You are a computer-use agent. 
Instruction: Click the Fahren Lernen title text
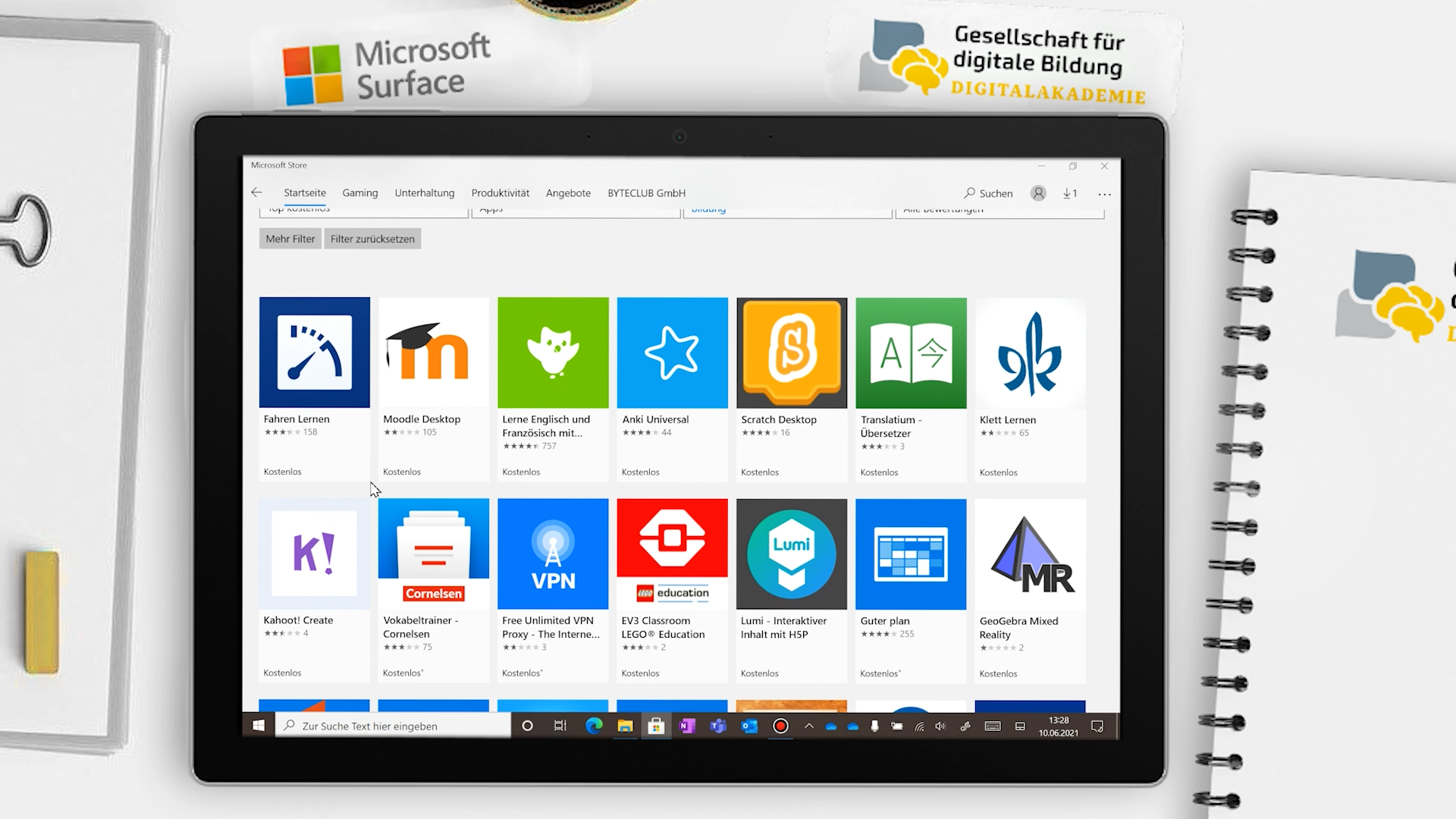click(x=297, y=419)
